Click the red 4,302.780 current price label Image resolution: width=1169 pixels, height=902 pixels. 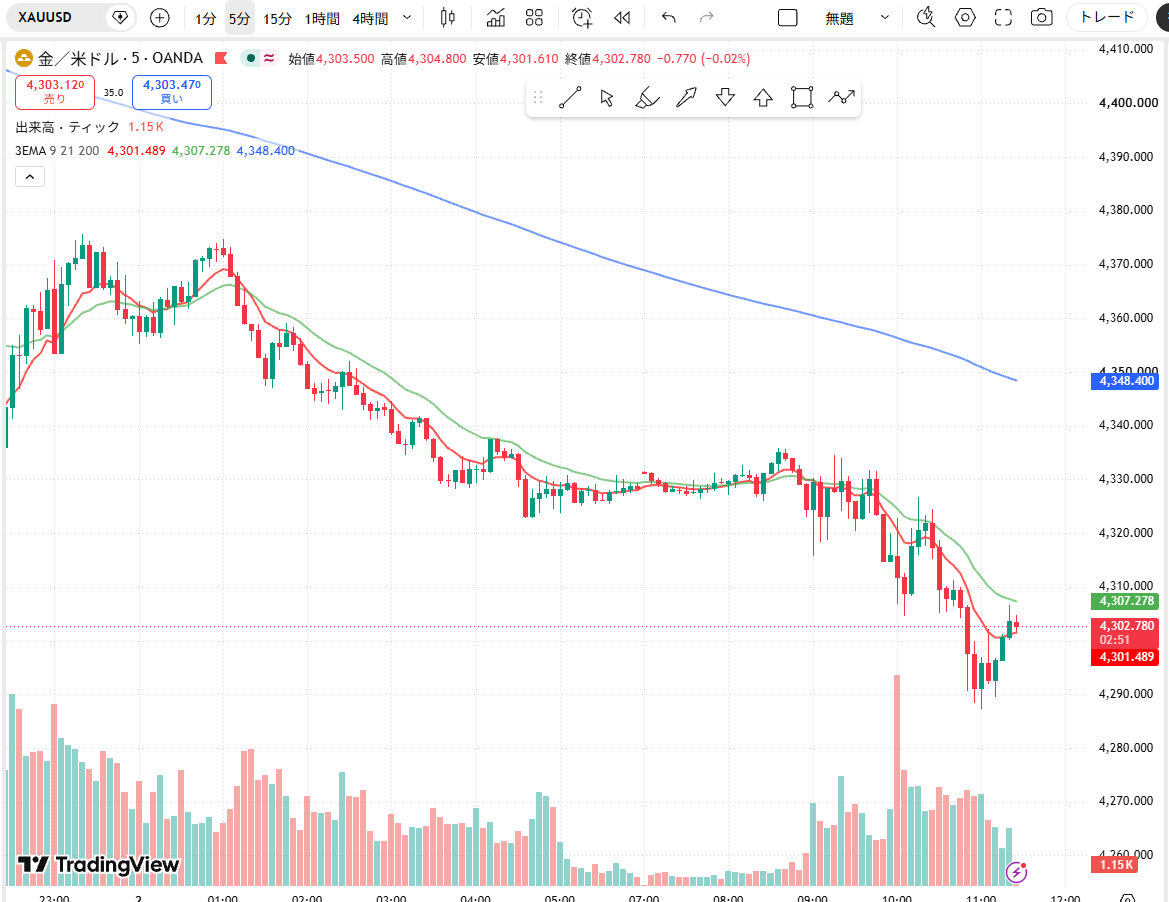pyautogui.click(x=1124, y=632)
